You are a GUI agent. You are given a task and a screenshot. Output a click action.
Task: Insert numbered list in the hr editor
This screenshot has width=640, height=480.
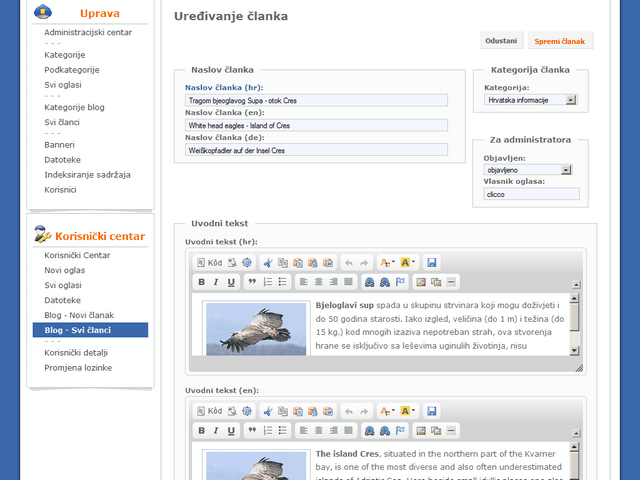tap(268, 282)
